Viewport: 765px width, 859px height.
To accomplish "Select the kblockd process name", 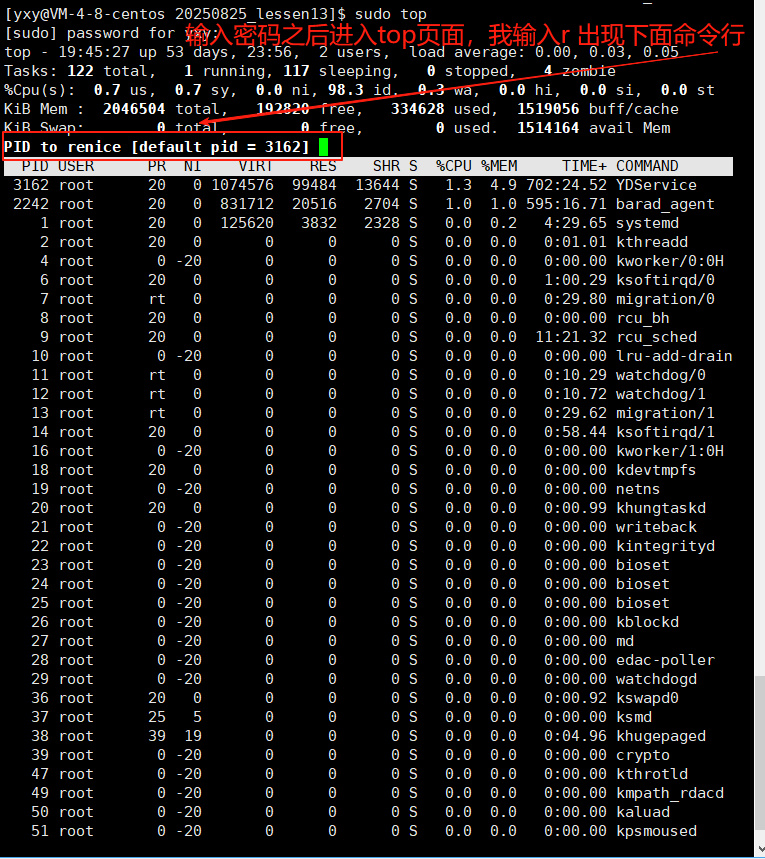I will click(x=647, y=622).
